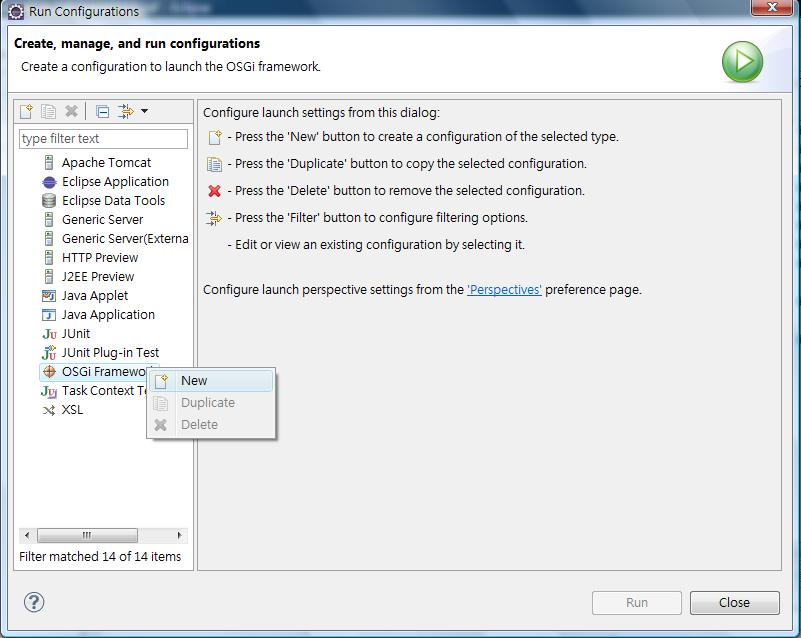The image size is (801, 638).
Task: Select the OSGi Framework icon
Action: (x=49, y=371)
